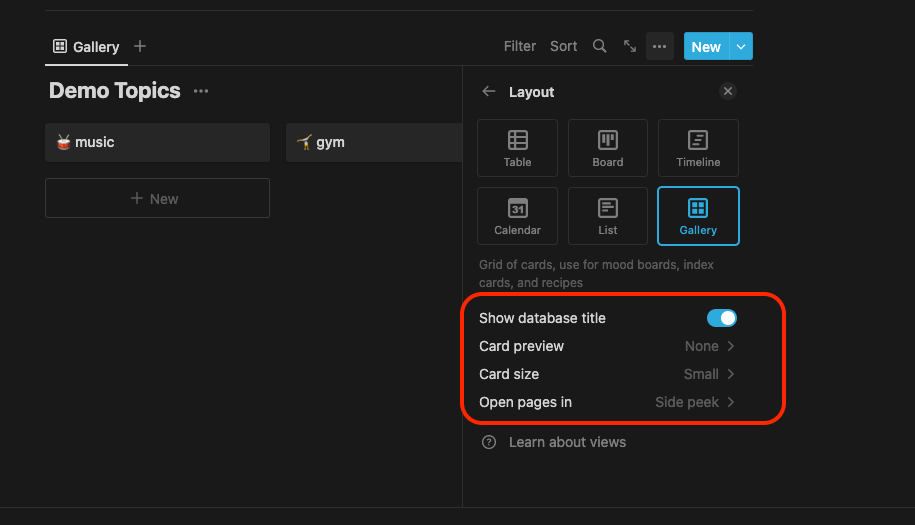
Task: Select the Gallery layout option
Action: pyautogui.click(x=698, y=216)
